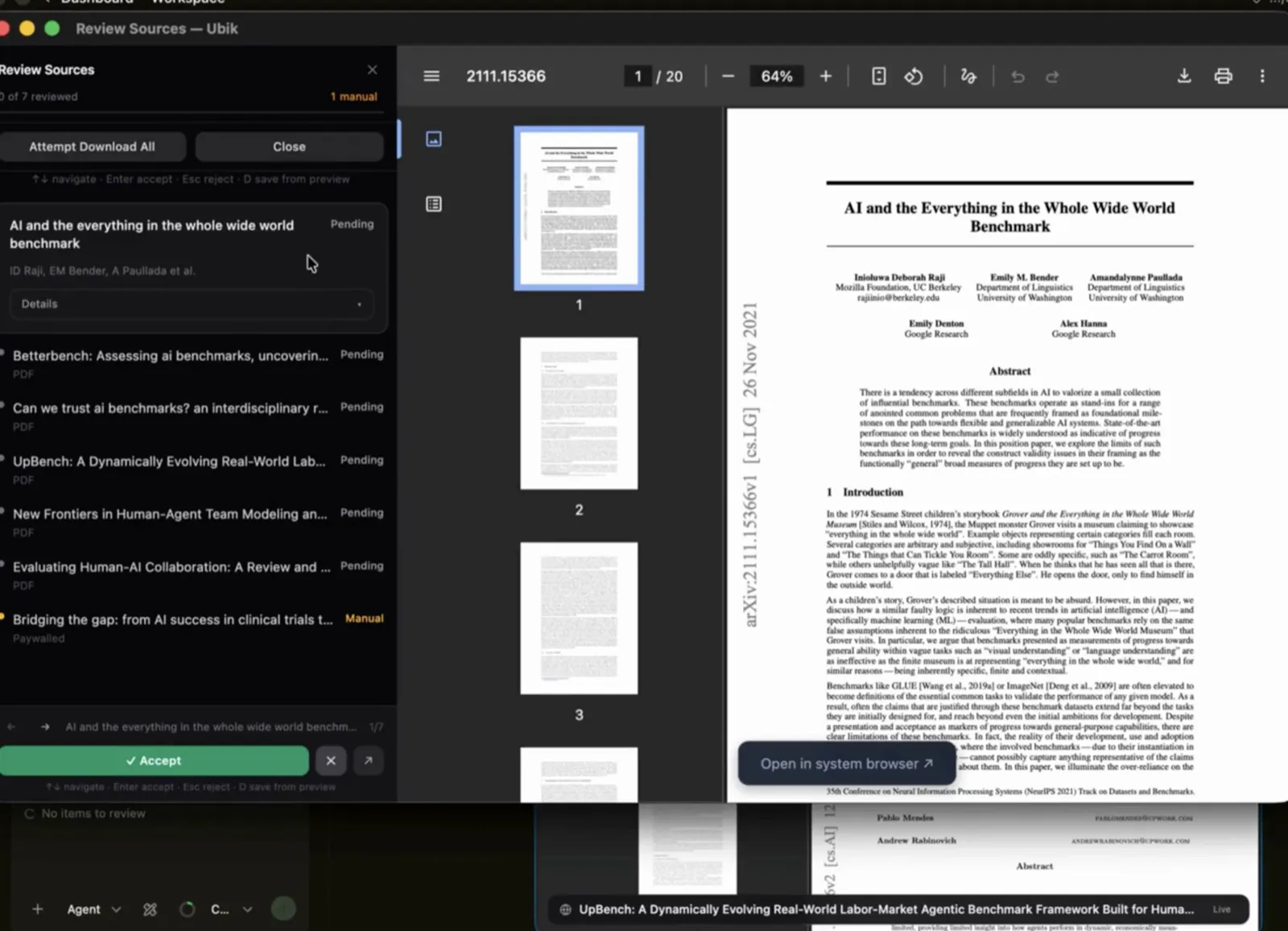Screen dimensions: 1288x931
Task: Go to next source arrow
Action: point(45,726)
